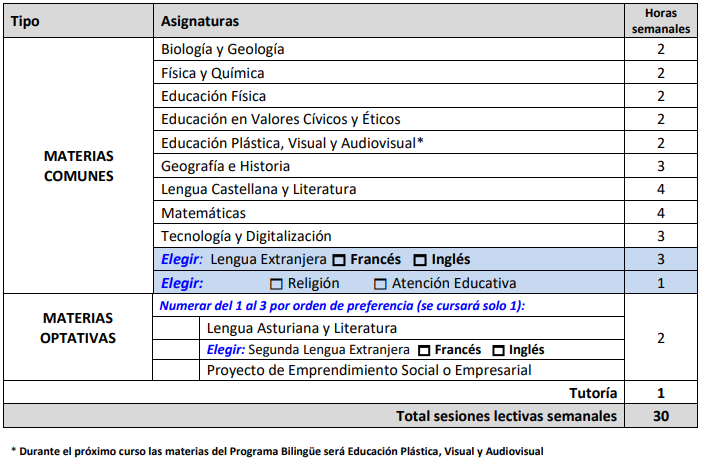Check Inglés for Segunda Lengua Extranjera

(497, 351)
